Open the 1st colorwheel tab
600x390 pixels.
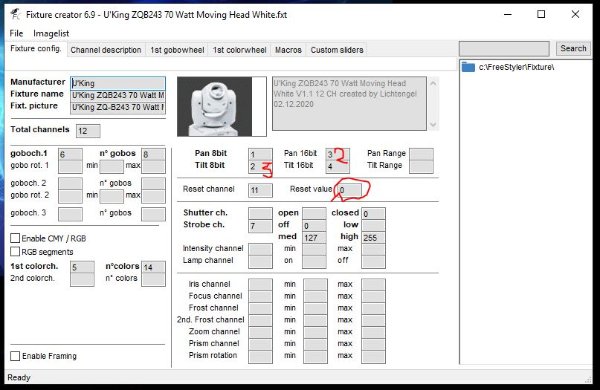[x=239, y=50]
